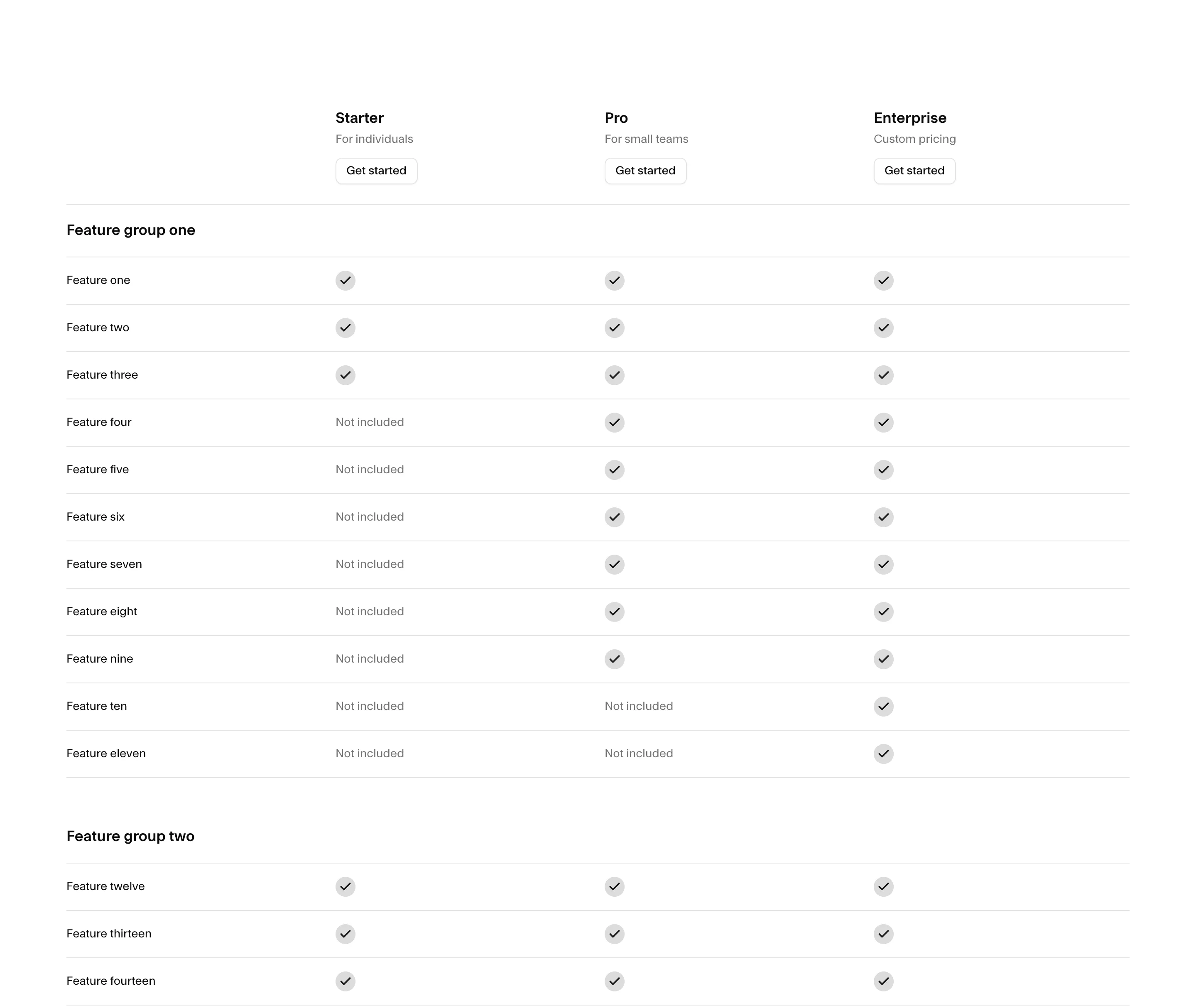Click Get started under Starter plan
Viewport: 1196px width, 1008px height.
[x=376, y=171]
